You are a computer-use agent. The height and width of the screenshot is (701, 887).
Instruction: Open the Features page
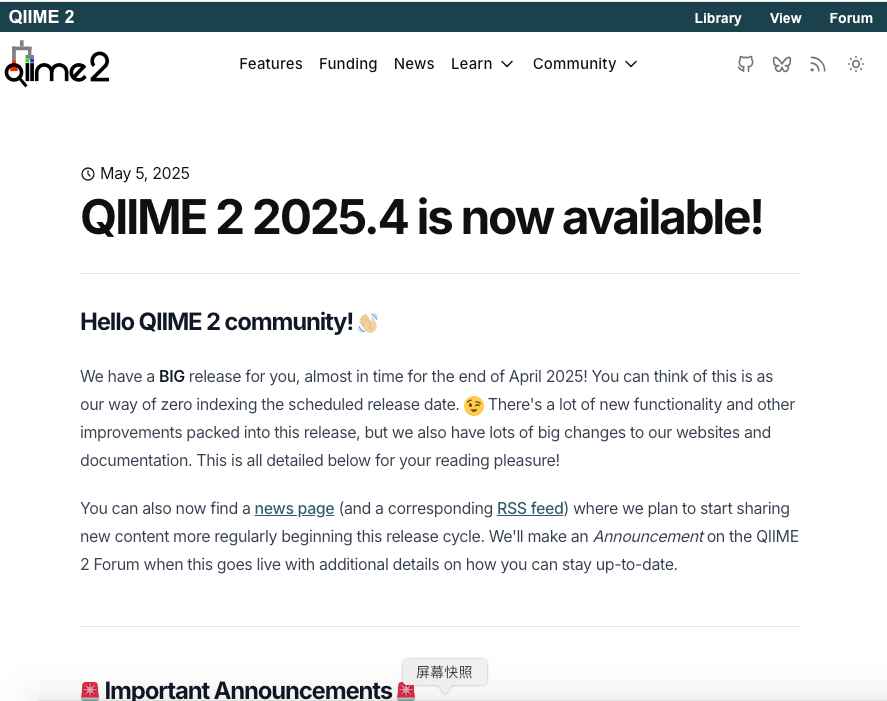pos(271,64)
